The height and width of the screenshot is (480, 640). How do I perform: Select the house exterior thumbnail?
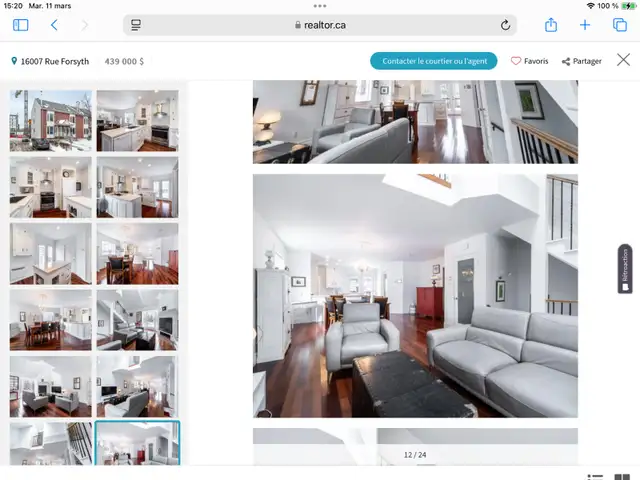point(51,121)
